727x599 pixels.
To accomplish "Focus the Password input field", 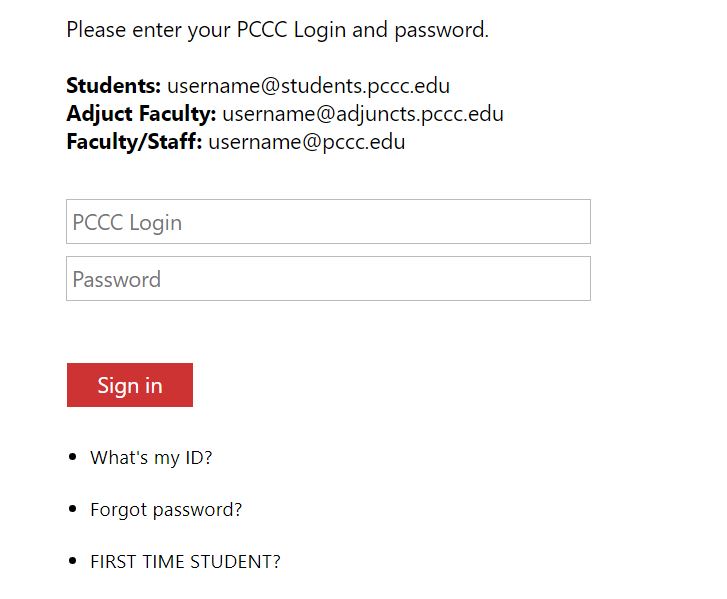I will [328, 279].
